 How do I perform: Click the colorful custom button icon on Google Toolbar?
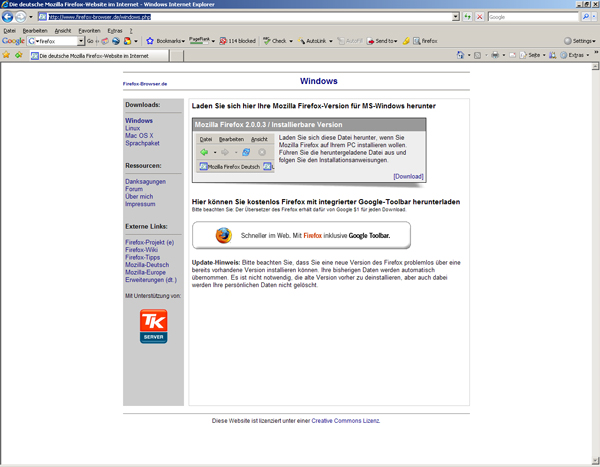pyautogui.click(x=127, y=41)
